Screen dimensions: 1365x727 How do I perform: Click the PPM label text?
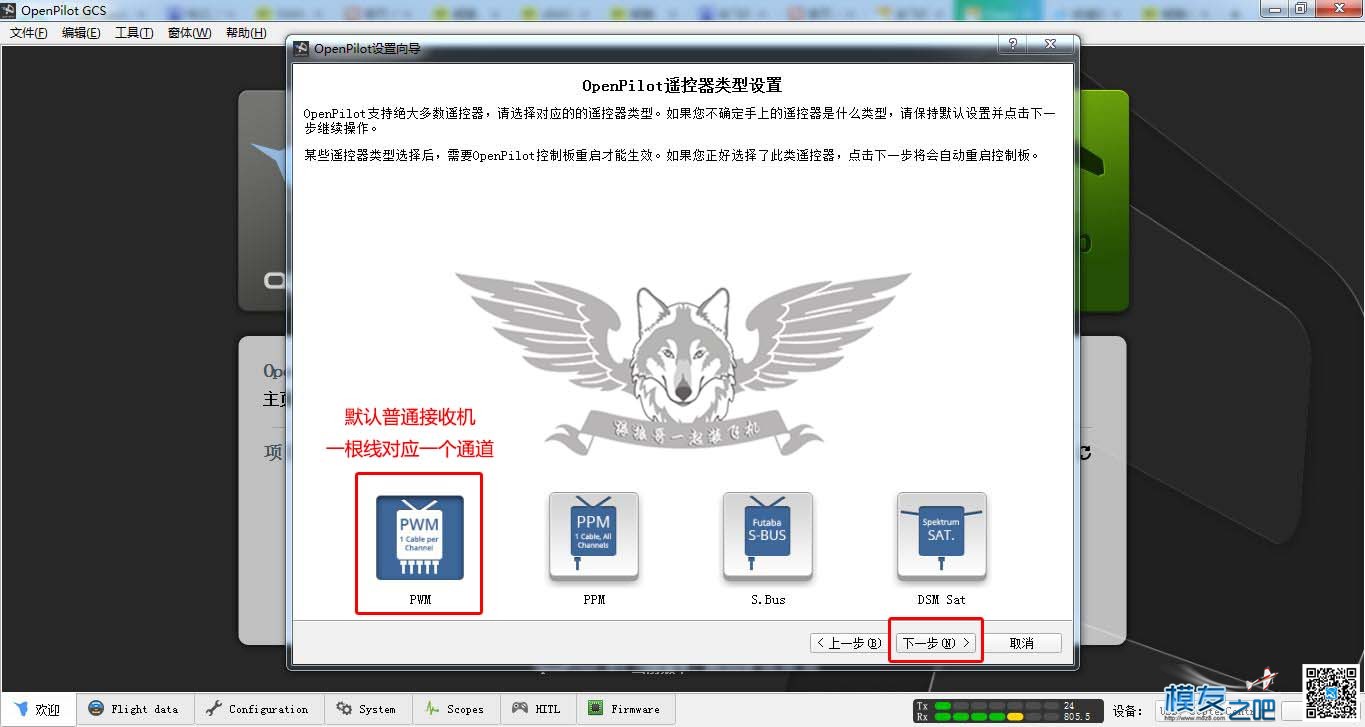pyautogui.click(x=594, y=600)
